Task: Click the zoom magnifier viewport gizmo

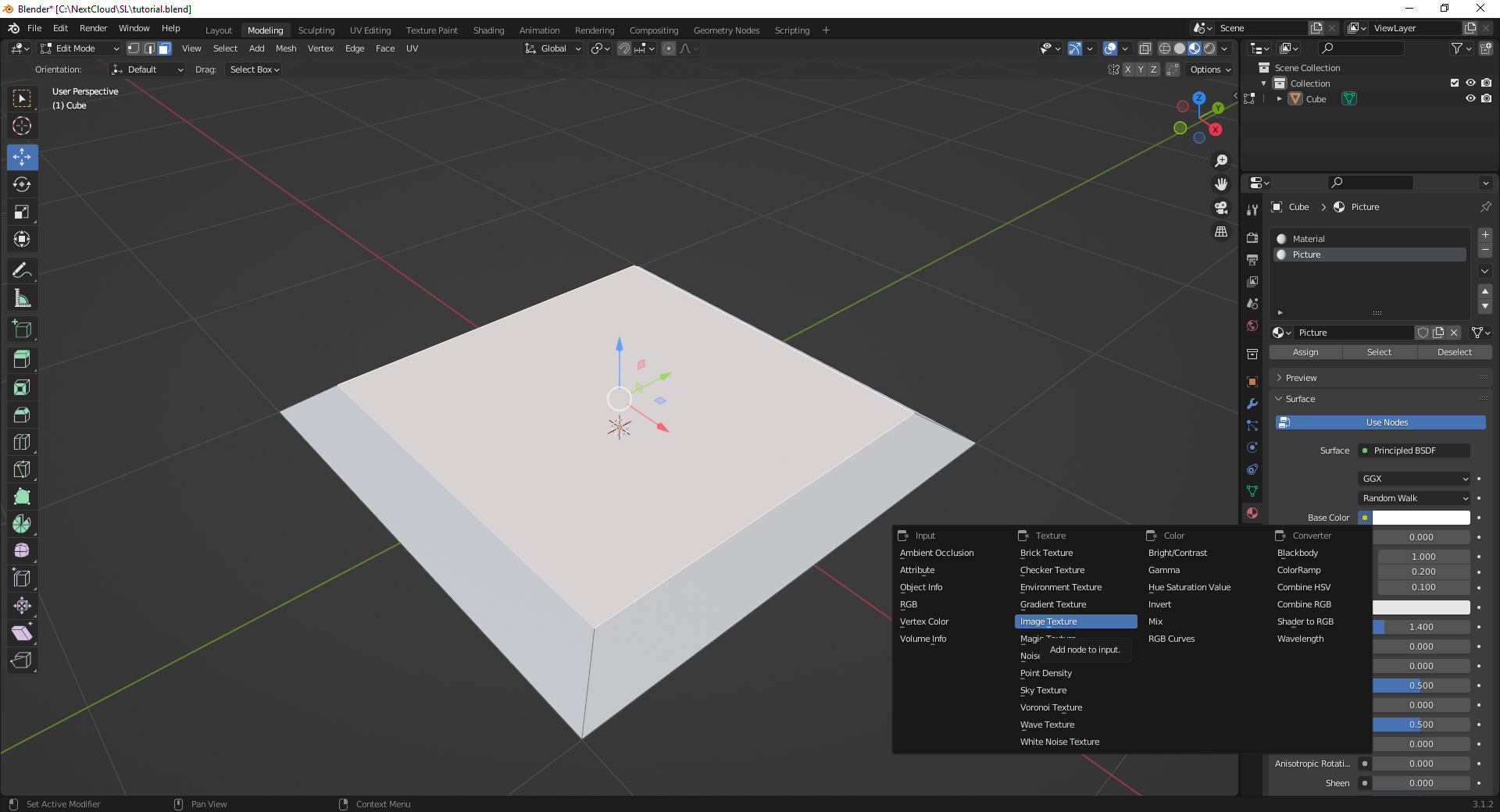Action: (x=1221, y=161)
